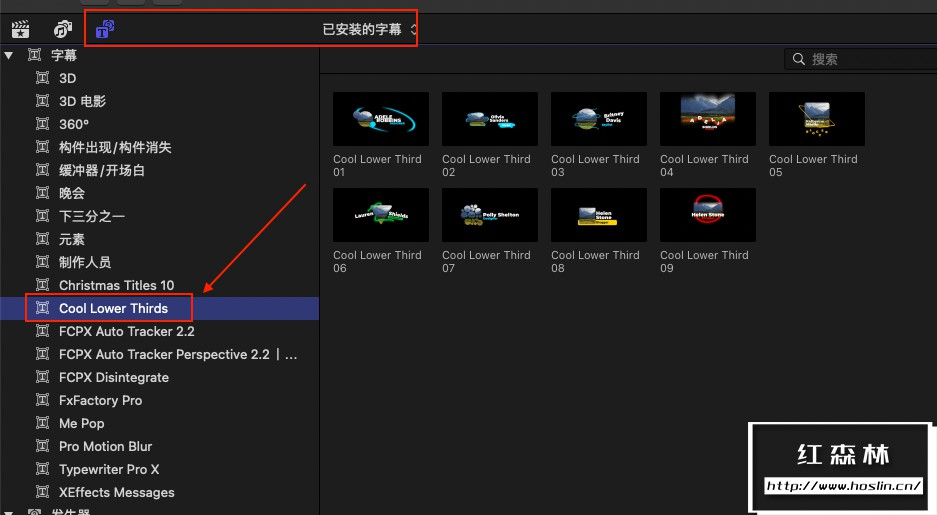This screenshot has height=515, width=937.
Task: Click the title icon beside Christmas Titles 10
Action: tap(42, 285)
